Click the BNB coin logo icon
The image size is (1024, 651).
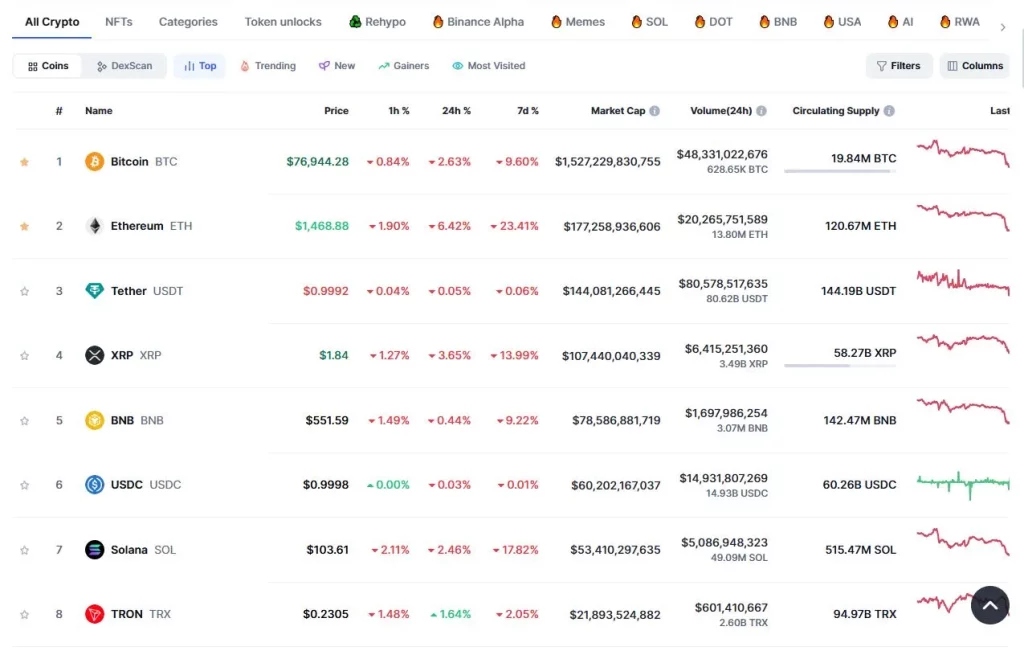(94, 420)
